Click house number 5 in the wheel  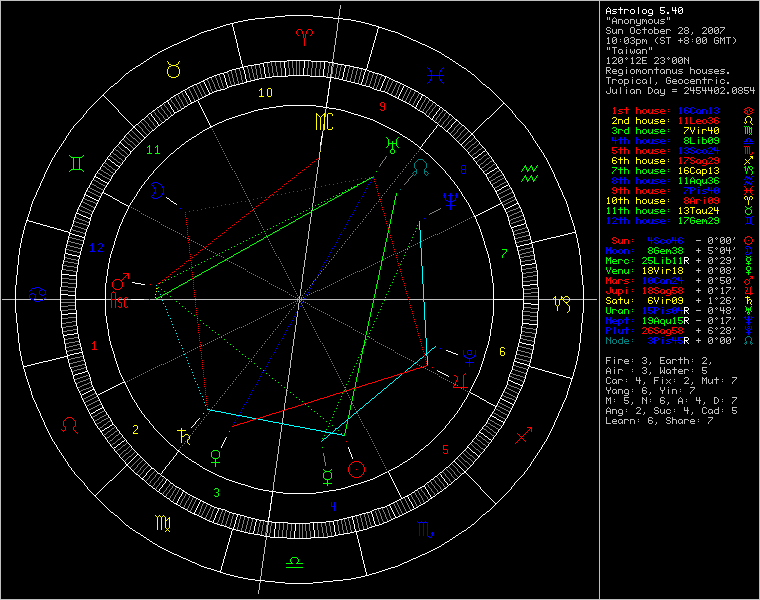click(x=445, y=450)
